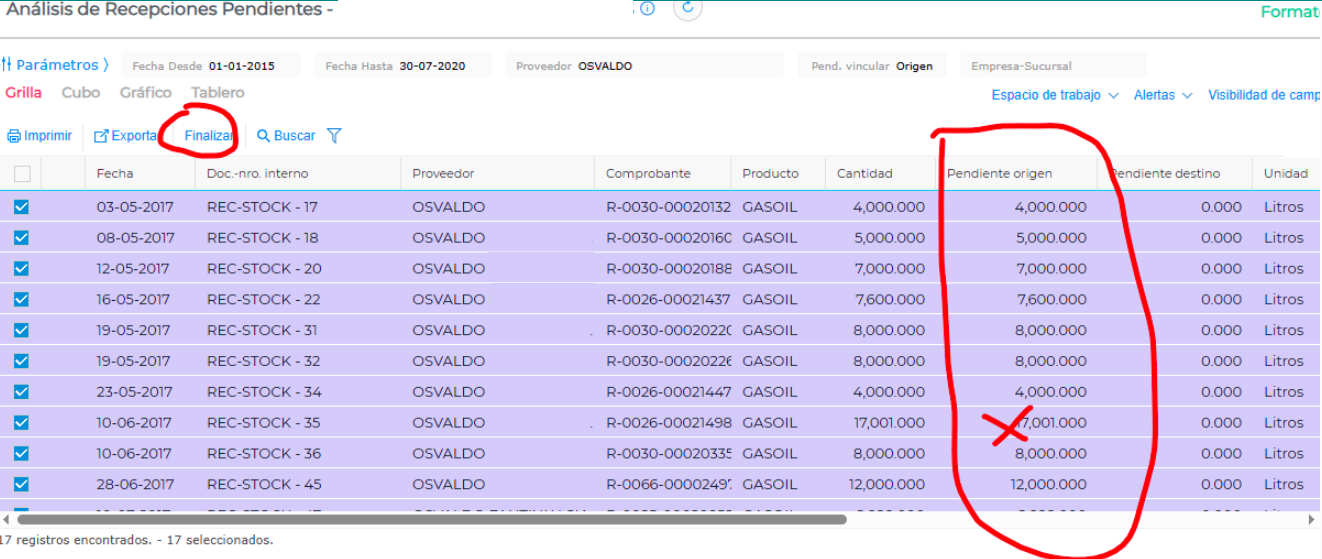Image resolution: width=1322 pixels, height=559 pixels.
Task: Uncheck the REC-STOCK - 35 row checkbox
Action: 22,423
